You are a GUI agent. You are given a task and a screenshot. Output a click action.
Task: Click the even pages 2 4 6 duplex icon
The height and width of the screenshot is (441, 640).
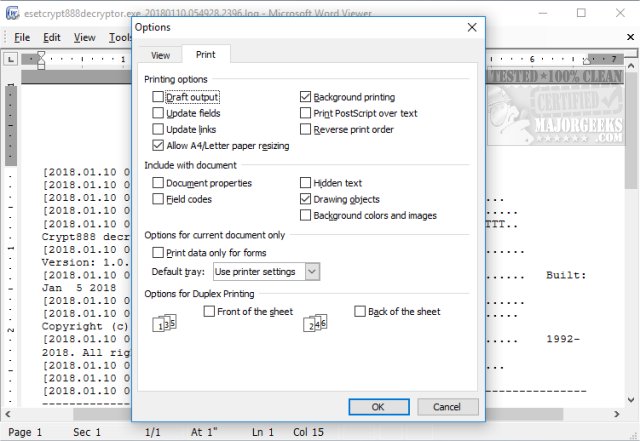pos(315,323)
